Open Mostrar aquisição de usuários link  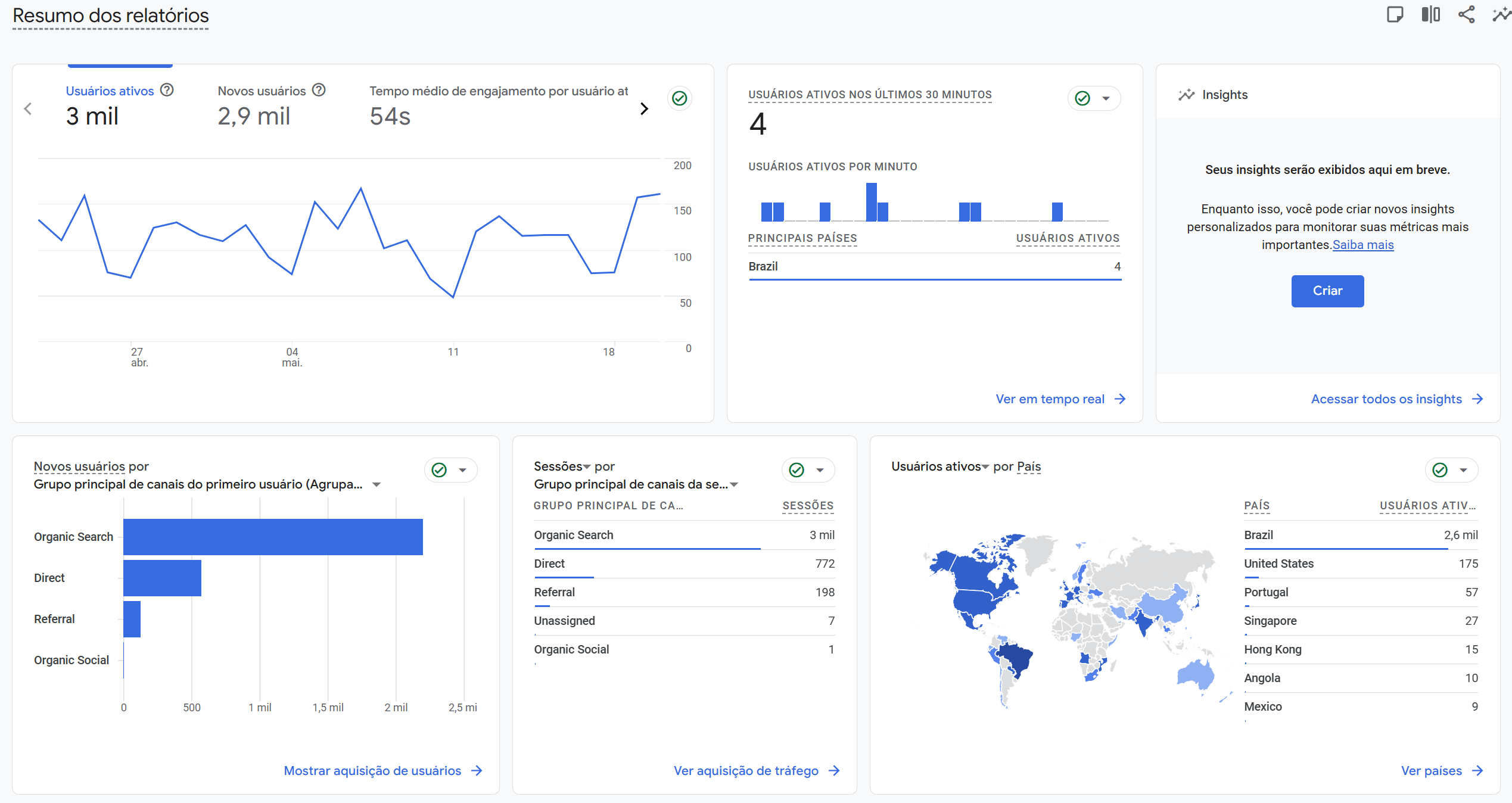click(x=383, y=771)
